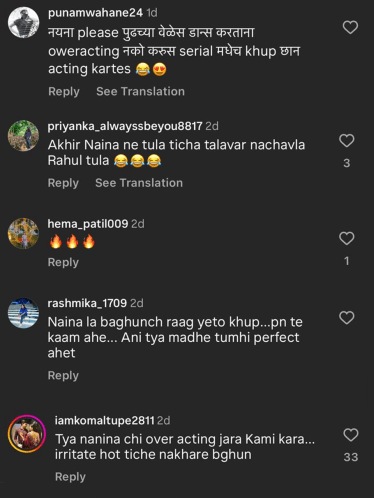See translation of priyanka's Rahul comment
The height and width of the screenshot is (498, 374).
pos(139,183)
